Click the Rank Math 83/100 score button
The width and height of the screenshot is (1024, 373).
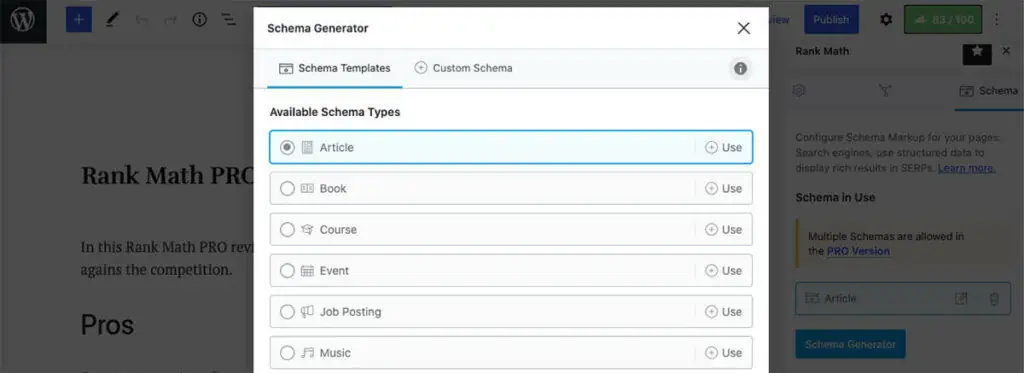pyautogui.click(x=943, y=20)
